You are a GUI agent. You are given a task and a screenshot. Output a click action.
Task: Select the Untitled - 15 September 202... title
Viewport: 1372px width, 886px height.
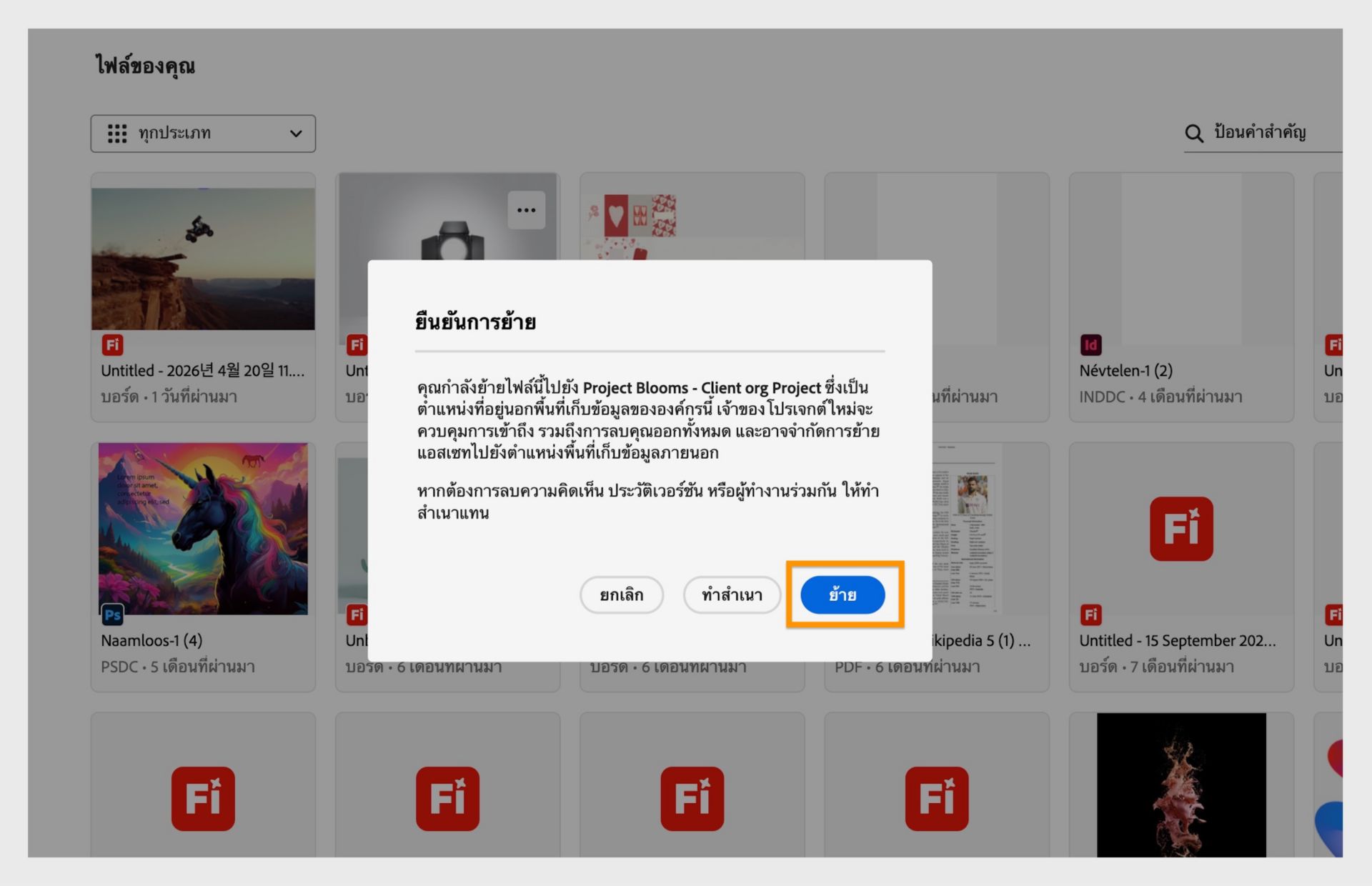coord(1178,640)
